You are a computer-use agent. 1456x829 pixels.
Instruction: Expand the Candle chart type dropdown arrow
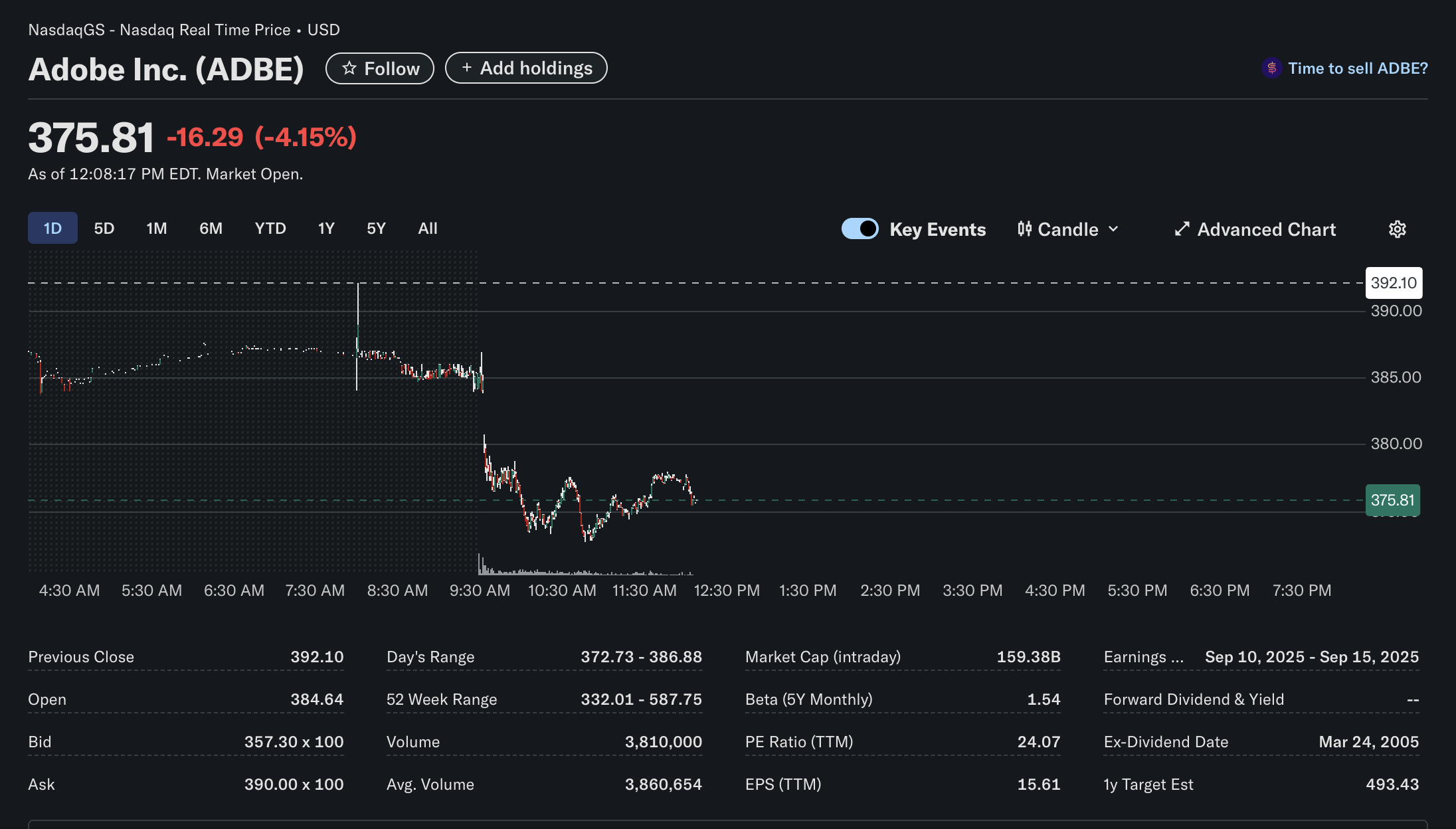click(x=1114, y=229)
